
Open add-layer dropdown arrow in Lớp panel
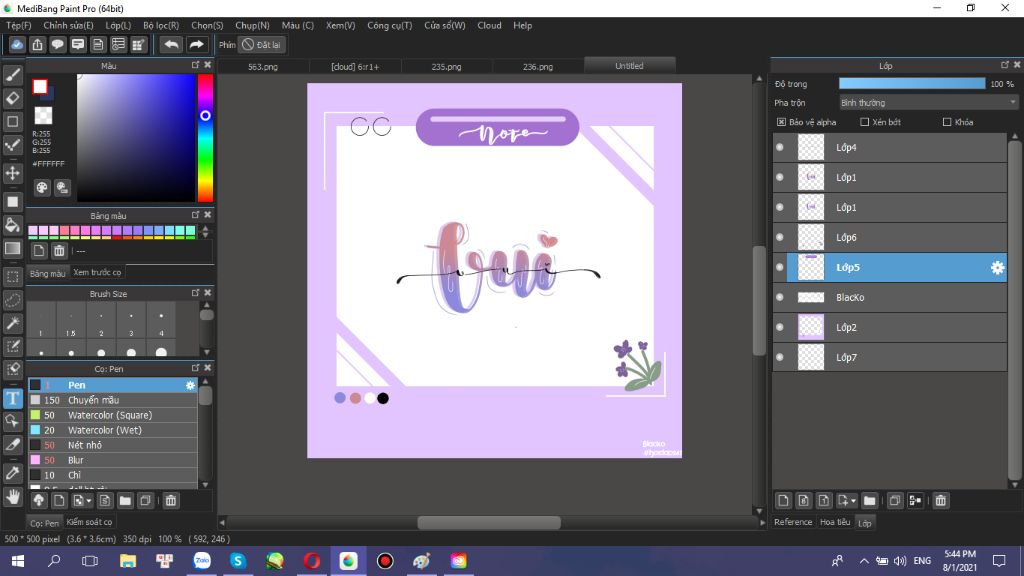pyautogui.click(x=853, y=502)
